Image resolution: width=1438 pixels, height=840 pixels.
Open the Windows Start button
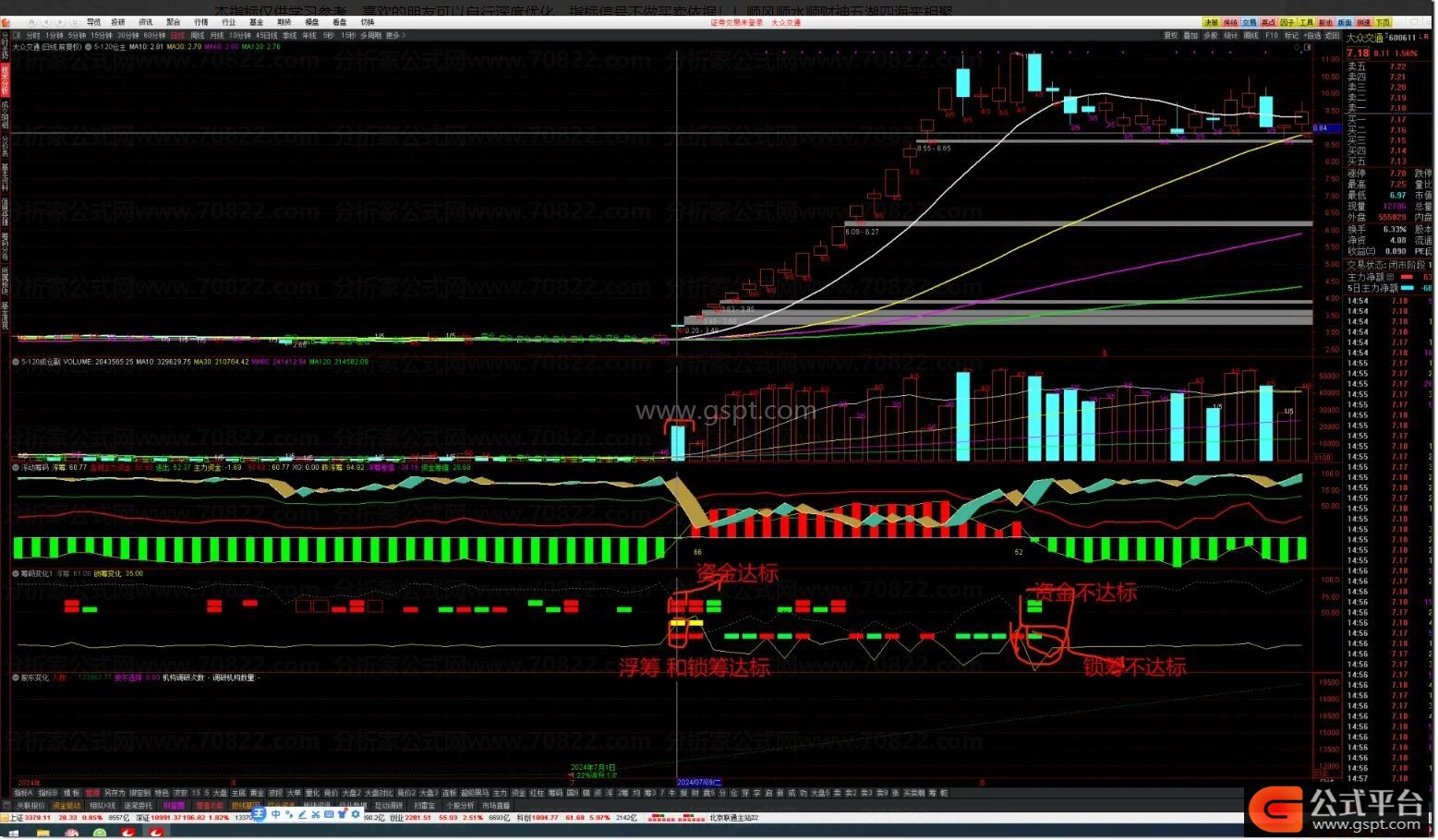(x=13, y=833)
